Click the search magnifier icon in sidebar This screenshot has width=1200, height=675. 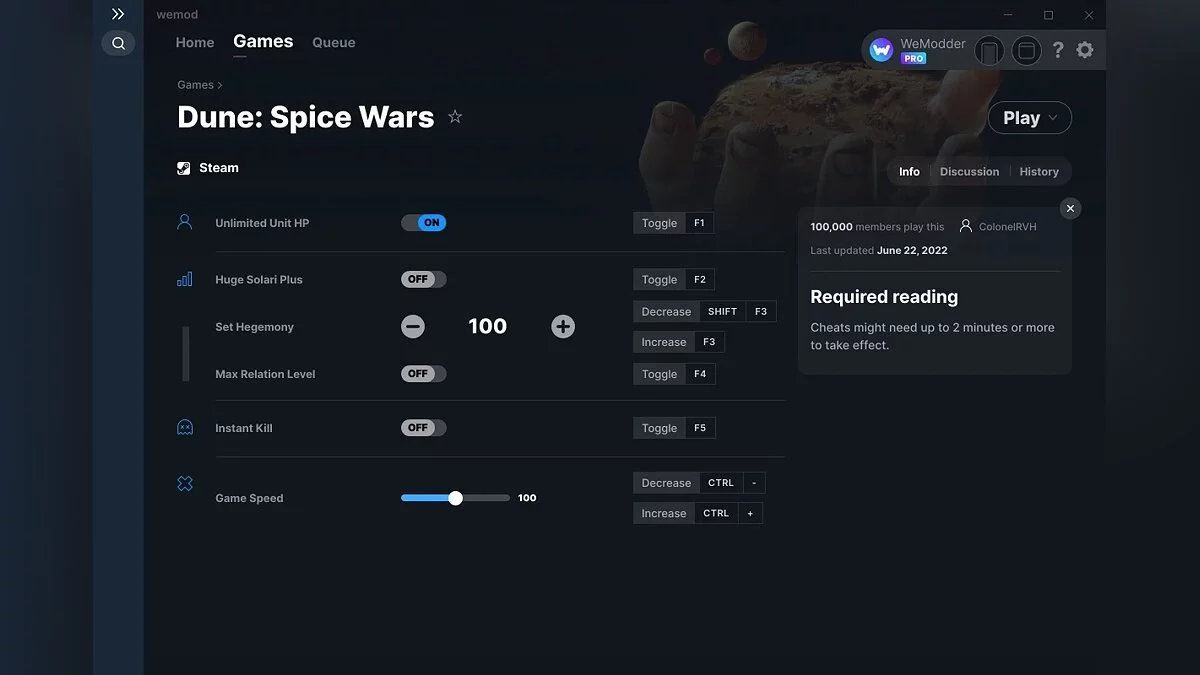(x=118, y=43)
